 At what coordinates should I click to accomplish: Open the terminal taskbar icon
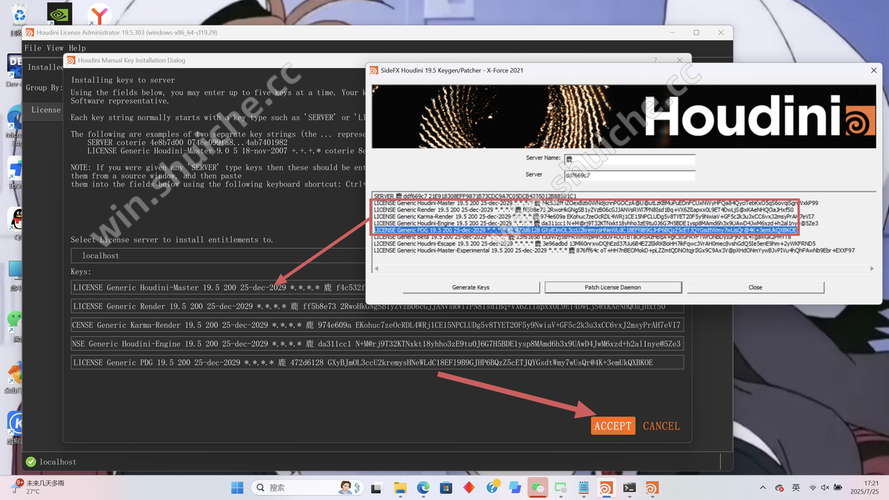(x=629, y=488)
